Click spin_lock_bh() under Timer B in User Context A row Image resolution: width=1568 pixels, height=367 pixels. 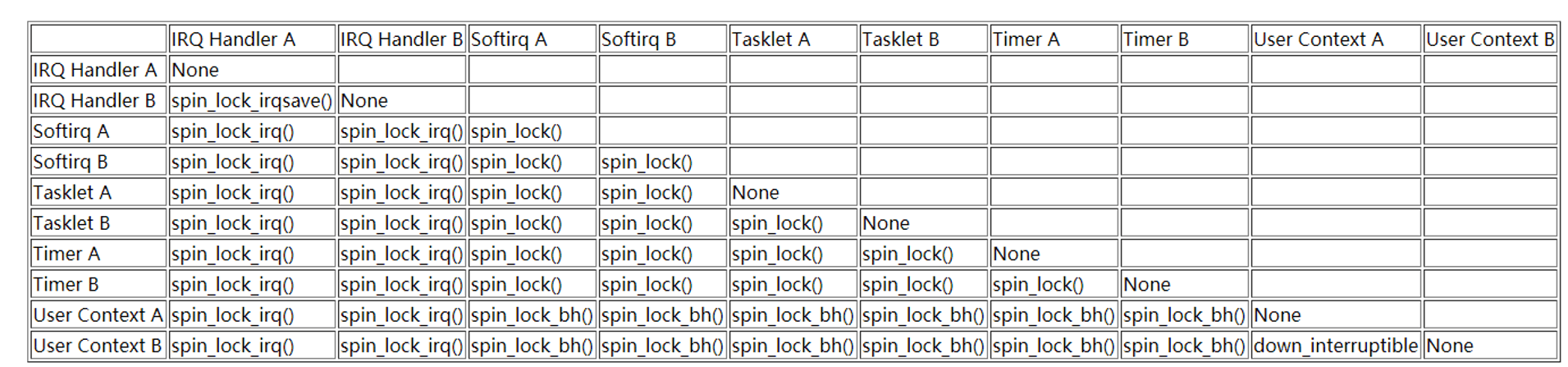click(x=1184, y=315)
